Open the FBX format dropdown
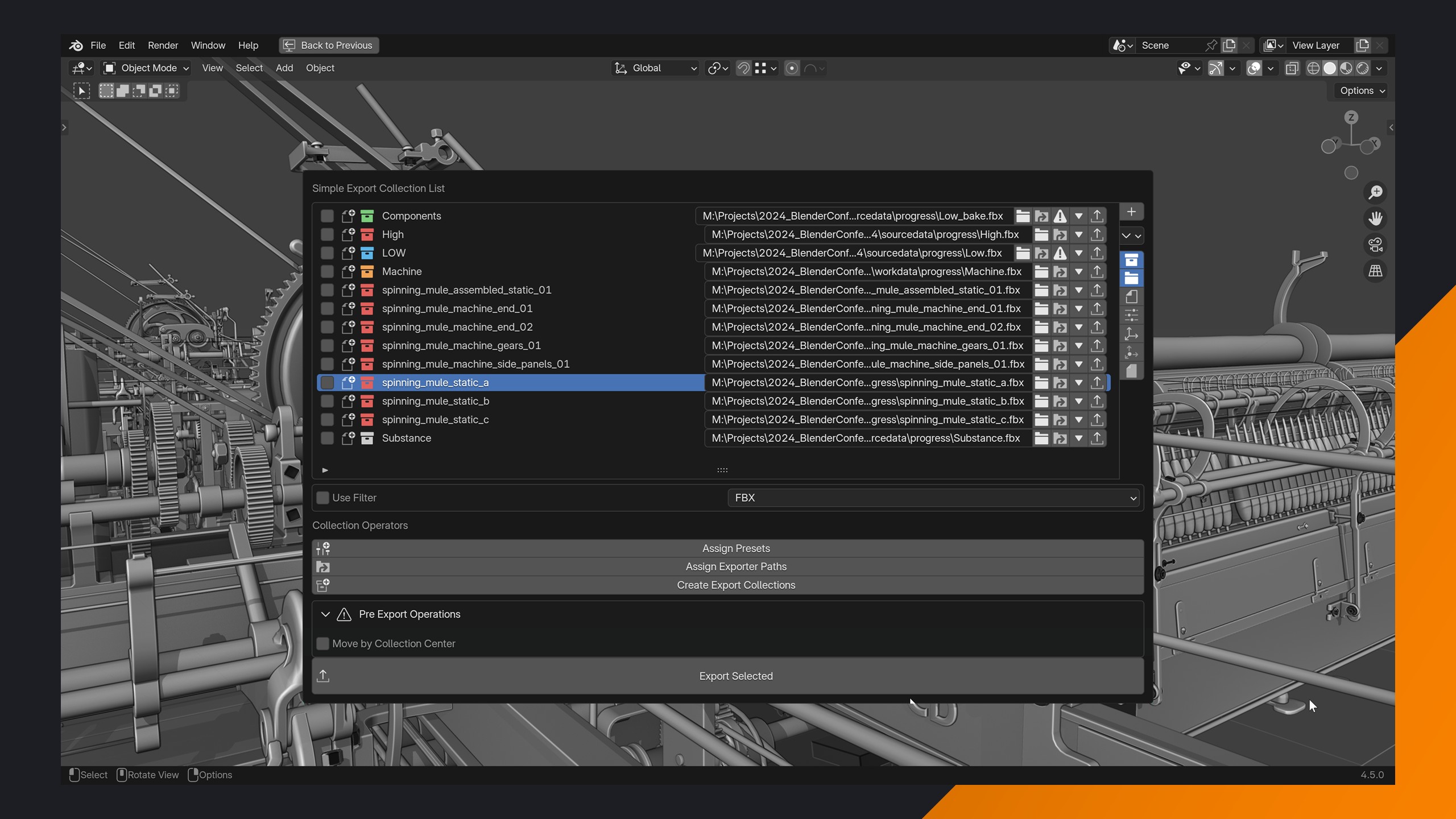 934,498
